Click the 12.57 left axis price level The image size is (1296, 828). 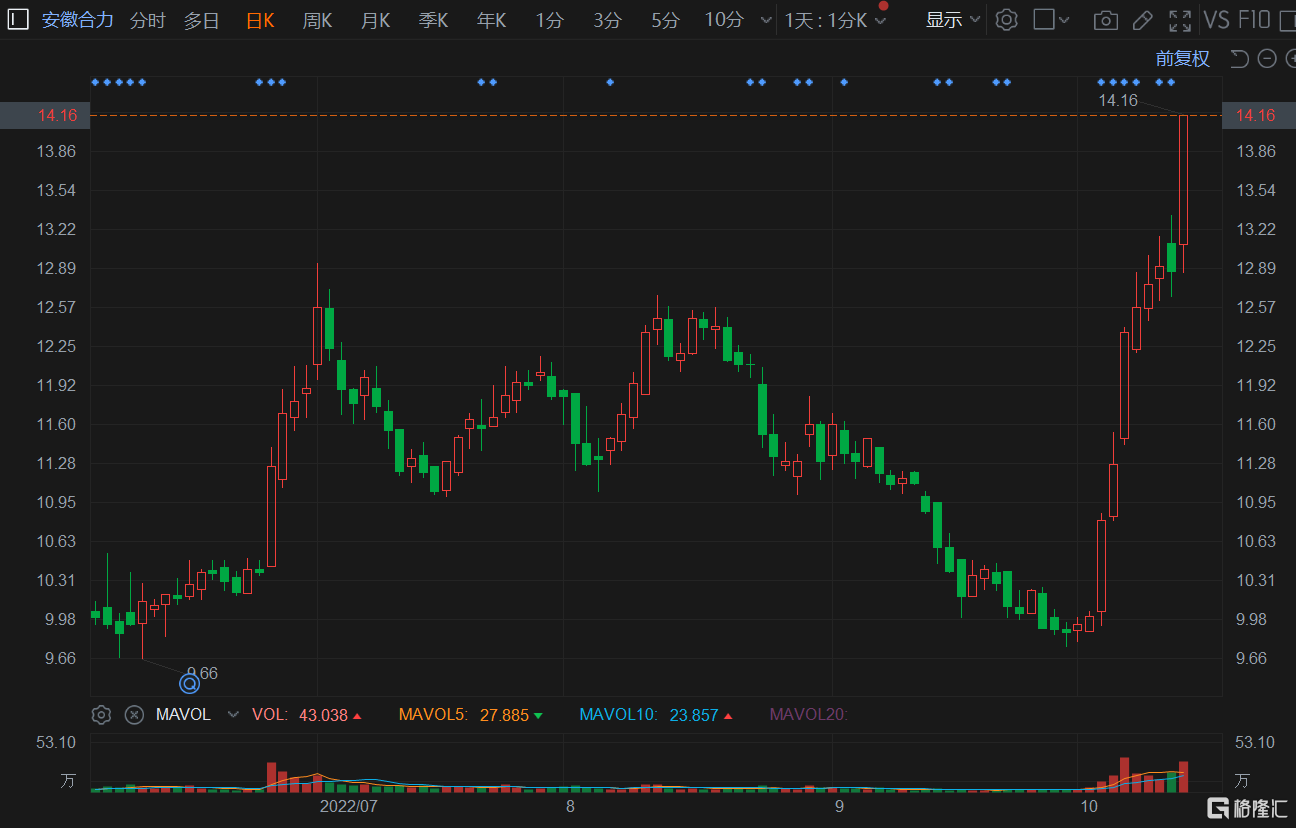coord(57,307)
